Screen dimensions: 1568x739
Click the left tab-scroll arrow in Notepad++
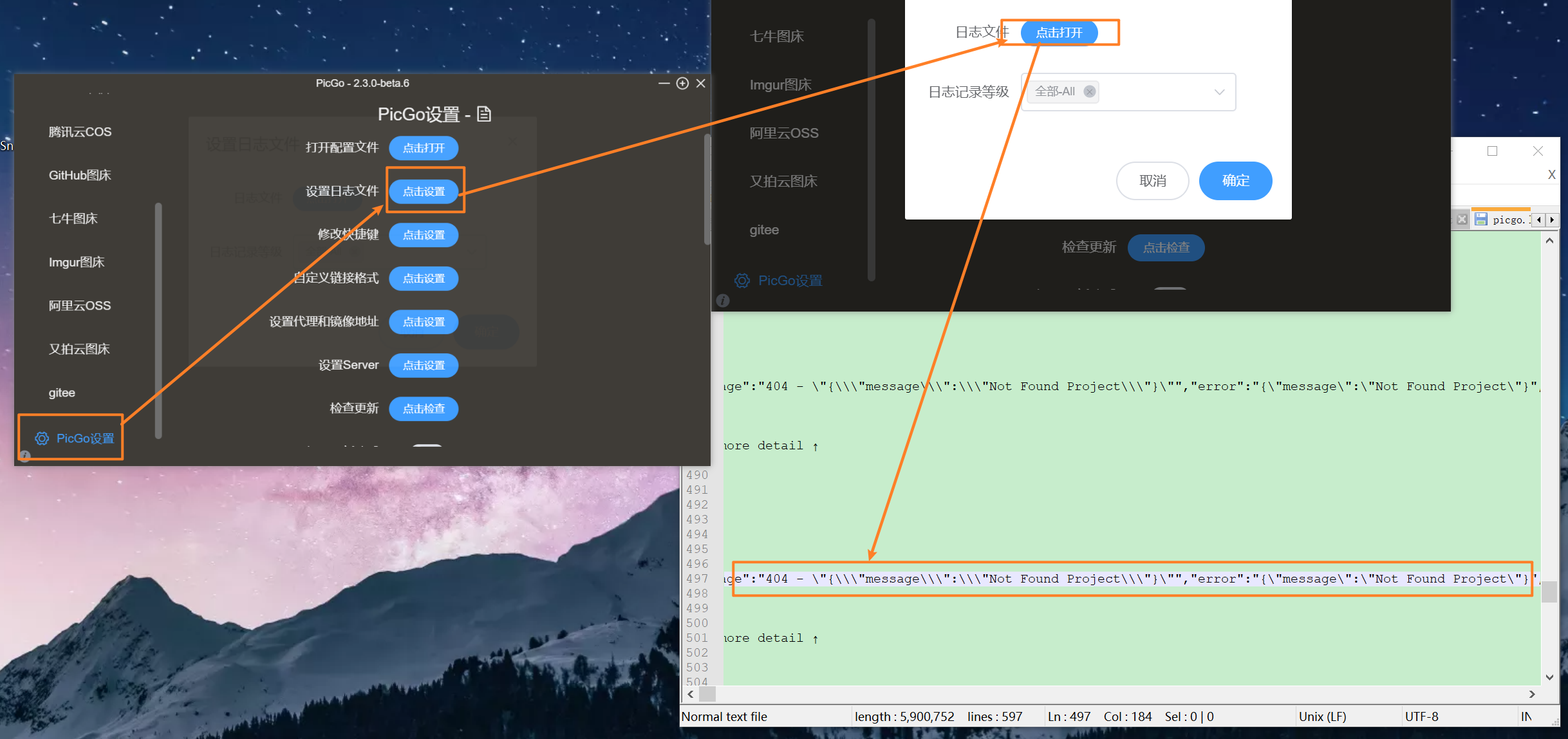[x=1538, y=220]
